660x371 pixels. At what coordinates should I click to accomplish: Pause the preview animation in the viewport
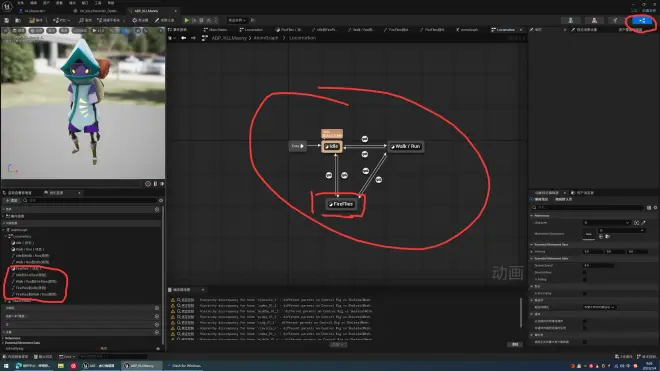coord(155,184)
